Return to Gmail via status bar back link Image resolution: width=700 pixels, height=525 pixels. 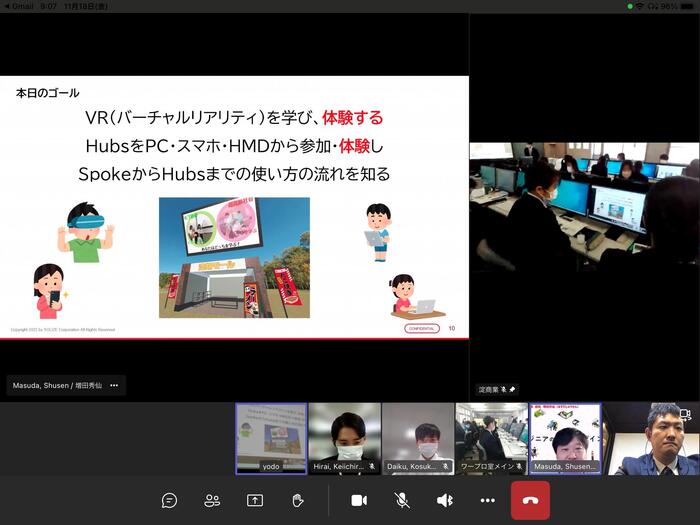tap(19, 6)
